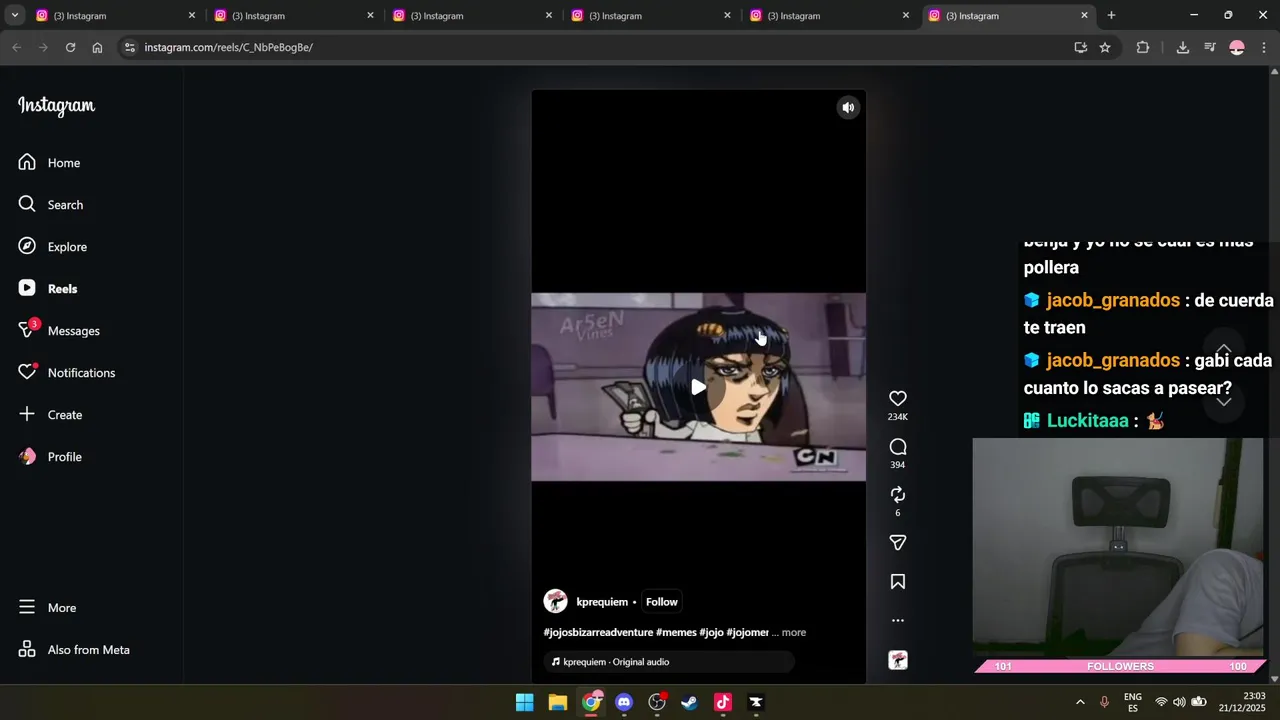The image size is (1280, 720).
Task: Open Discord from taskbar
Action: (x=624, y=703)
